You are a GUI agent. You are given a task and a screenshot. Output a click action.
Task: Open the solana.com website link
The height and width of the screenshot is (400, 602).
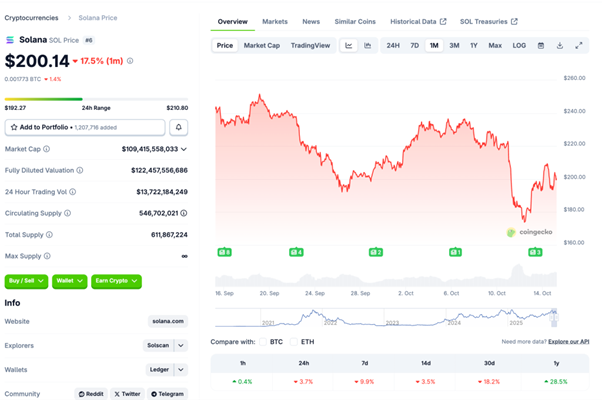click(x=166, y=321)
